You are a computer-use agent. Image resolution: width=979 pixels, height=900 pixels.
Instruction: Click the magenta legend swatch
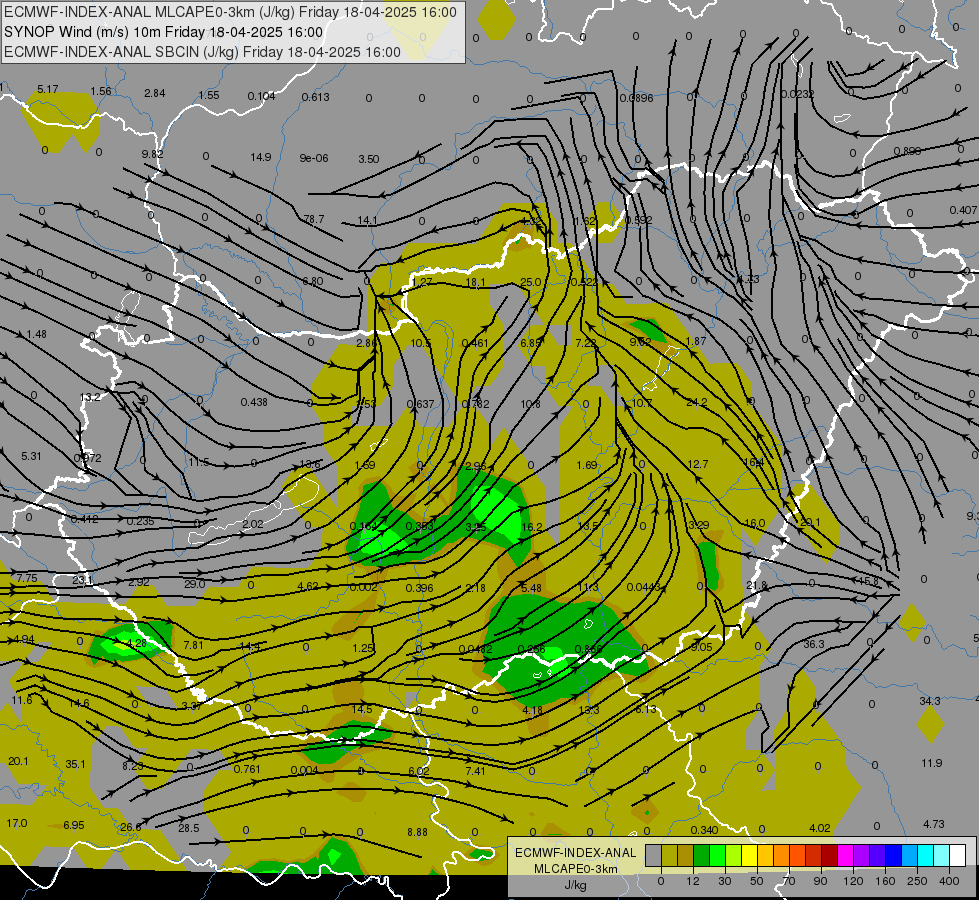(845, 855)
